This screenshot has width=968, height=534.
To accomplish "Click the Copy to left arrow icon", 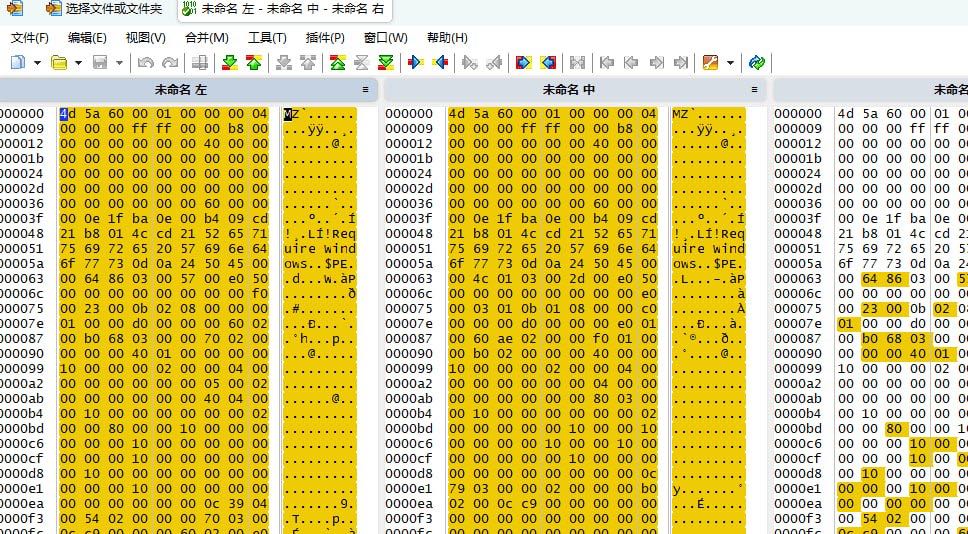I will tap(440, 63).
